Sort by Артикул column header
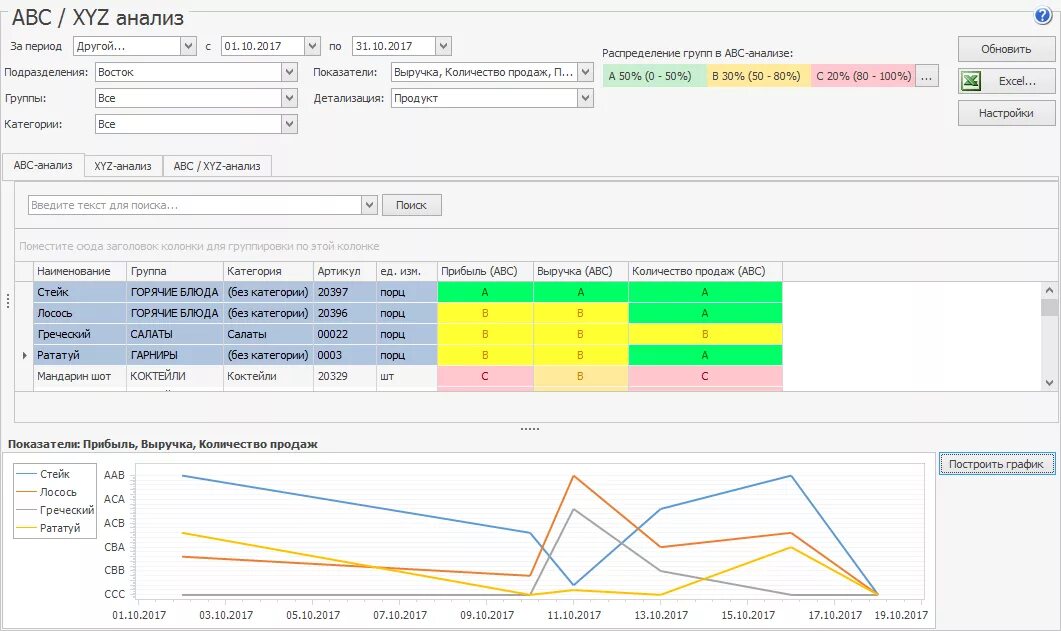This screenshot has width=1061, height=631. click(344, 271)
